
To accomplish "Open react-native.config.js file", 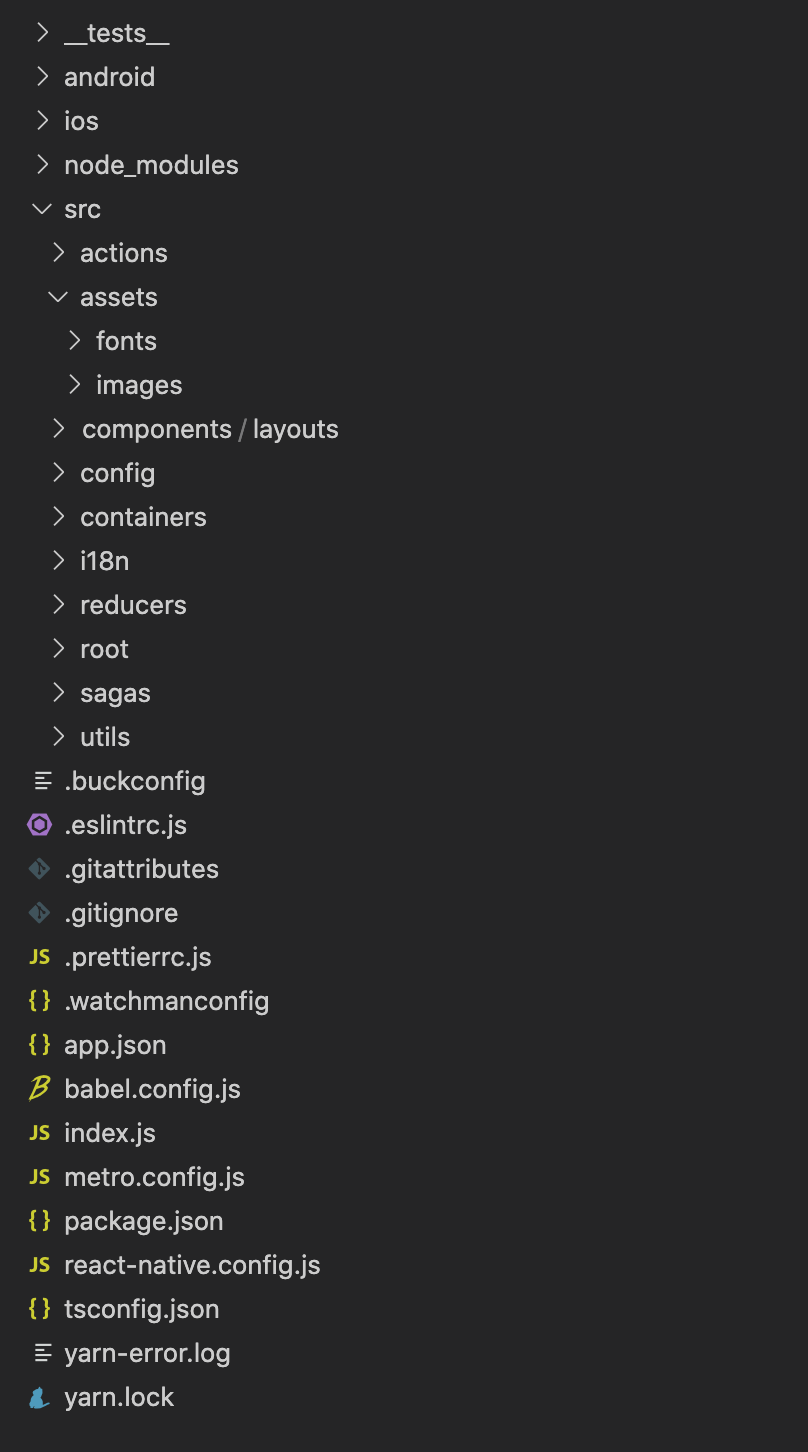I will 192,1265.
